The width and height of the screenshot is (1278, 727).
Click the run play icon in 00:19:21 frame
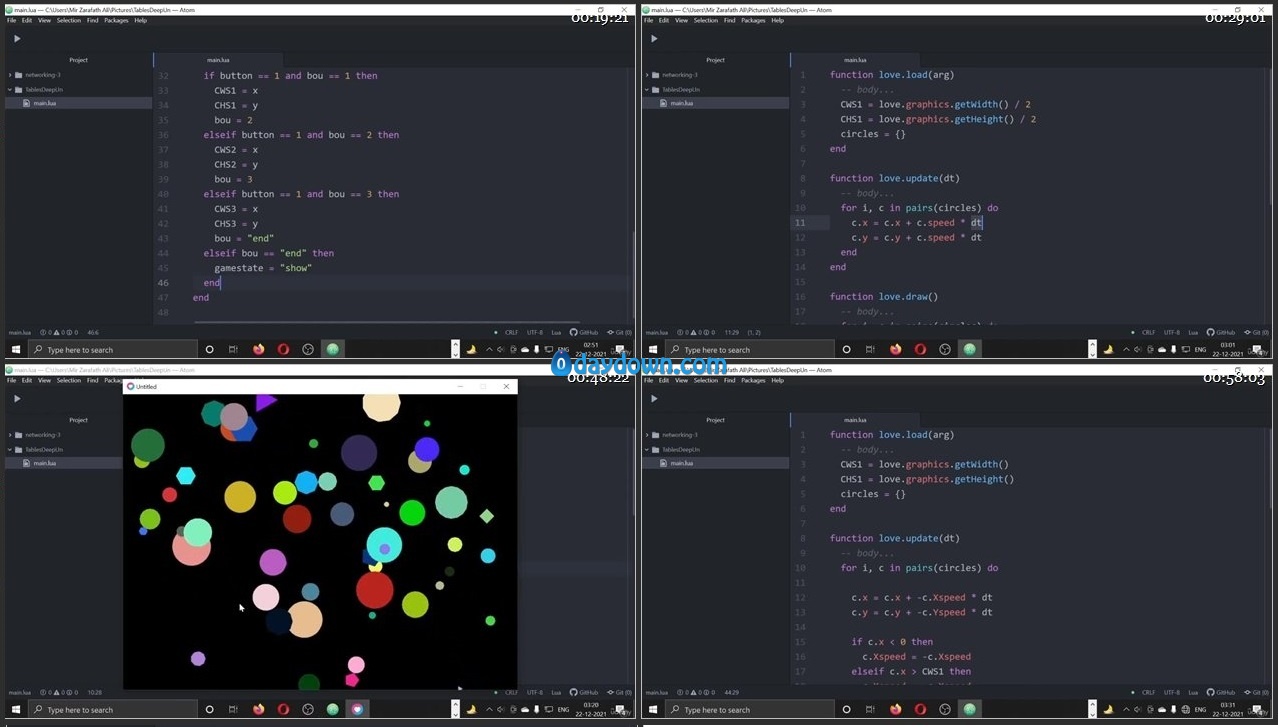click(16, 39)
